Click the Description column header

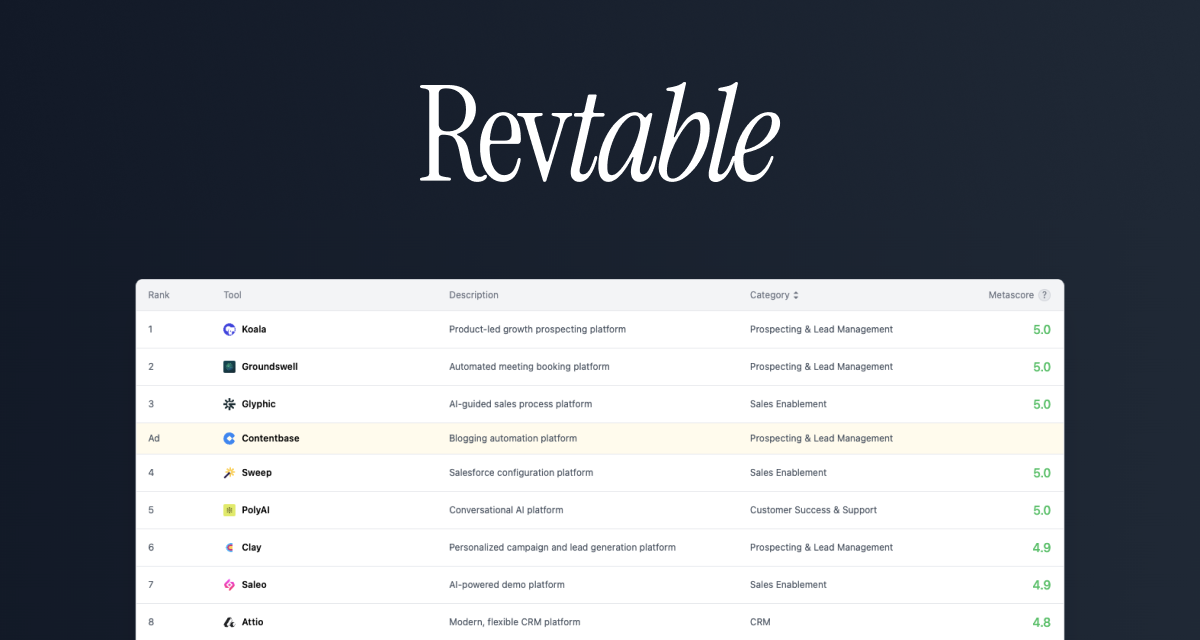[x=473, y=295]
